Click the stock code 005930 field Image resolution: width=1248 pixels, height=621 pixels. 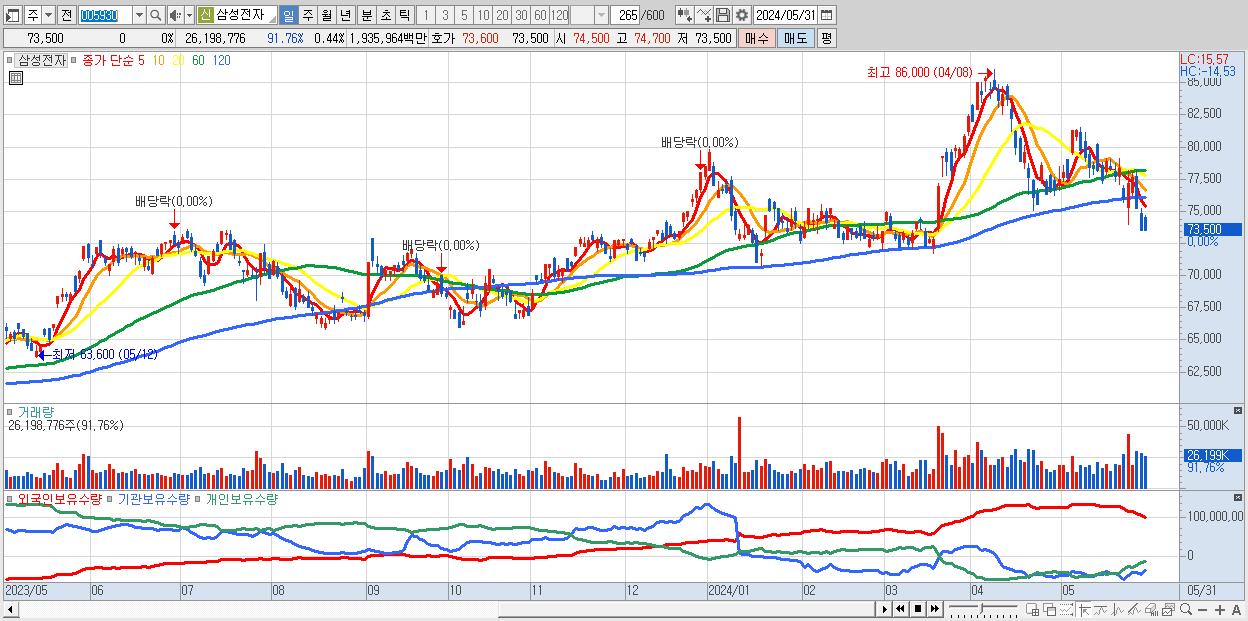(105, 15)
